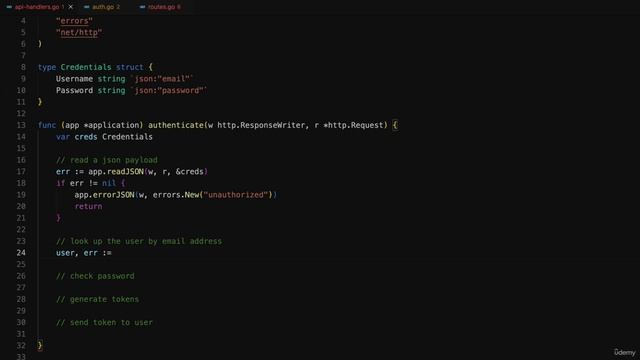Click the Username field on line 9
640x360 pixels.
coord(74,79)
